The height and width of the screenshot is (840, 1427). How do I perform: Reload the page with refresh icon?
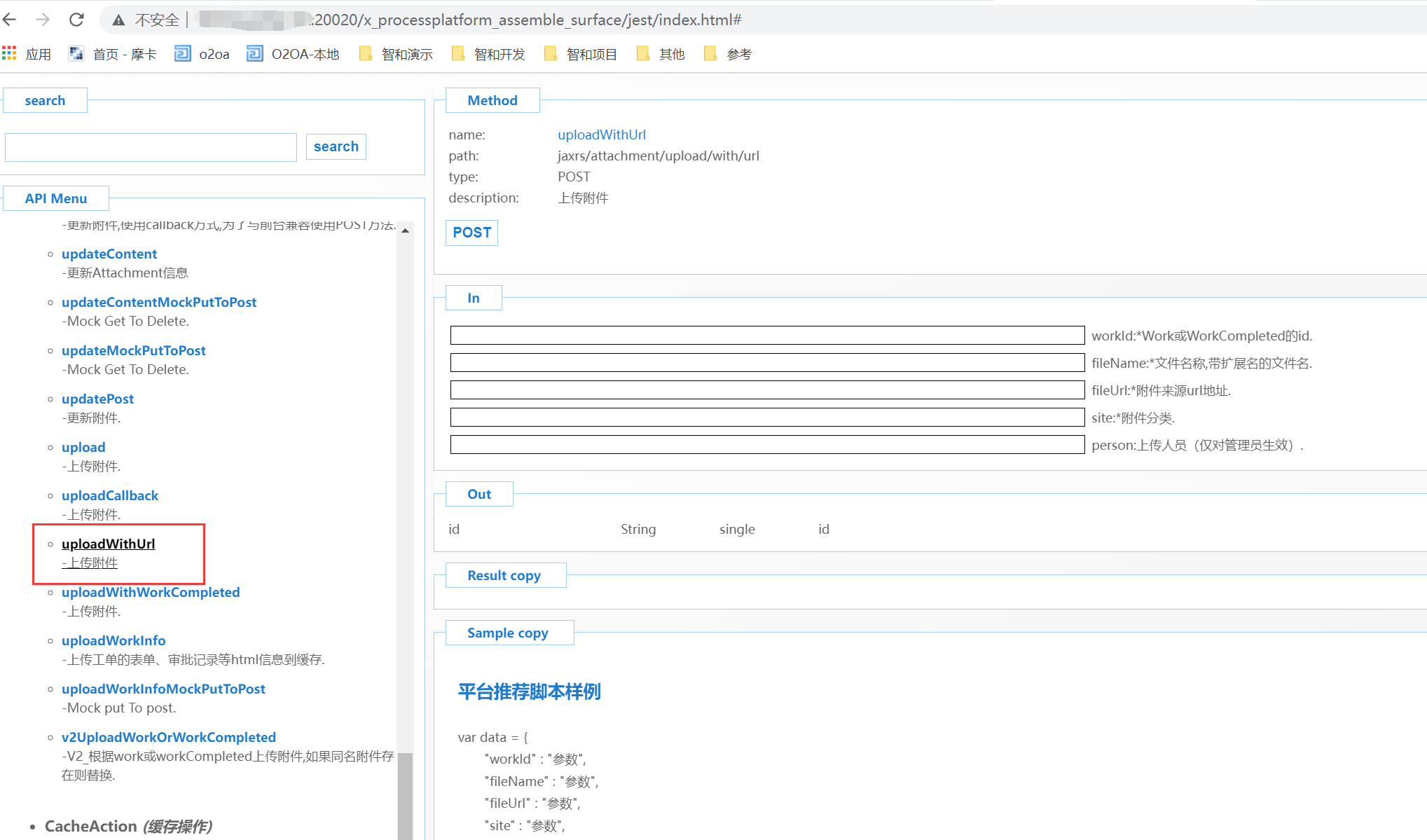(76, 20)
